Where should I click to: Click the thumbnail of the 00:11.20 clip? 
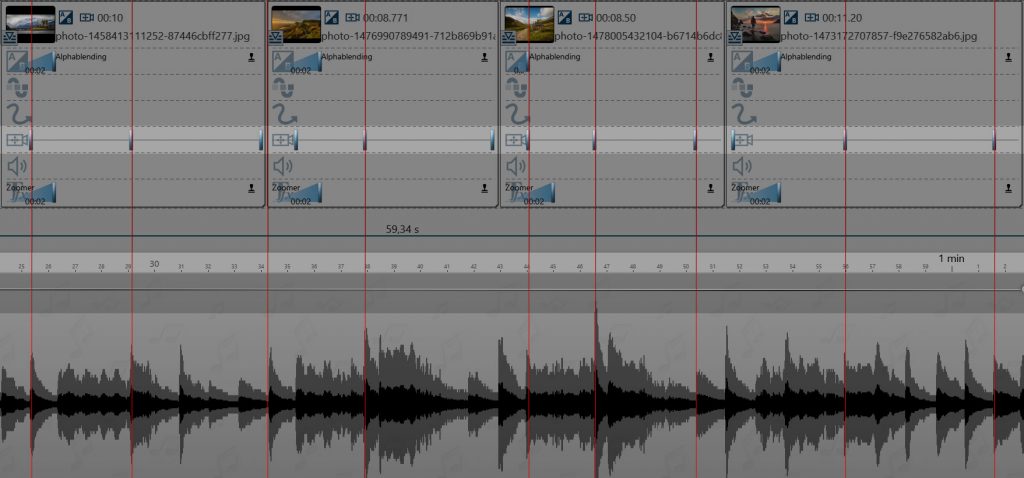pos(756,24)
